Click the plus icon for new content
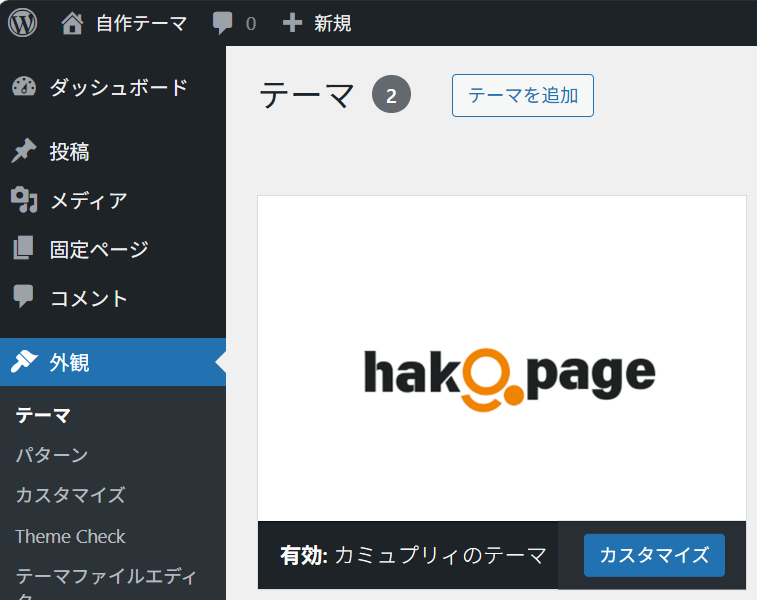This screenshot has width=757, height=600. (x=292, y=23)
